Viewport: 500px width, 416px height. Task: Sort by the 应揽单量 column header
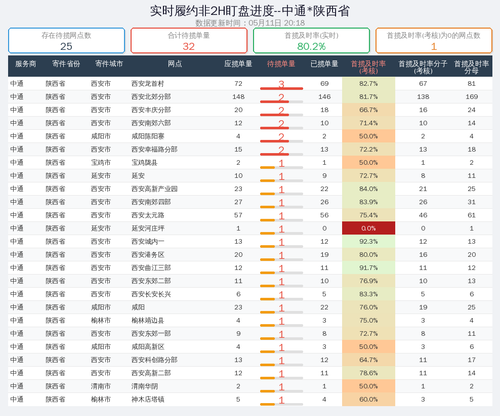[x=238, y=64]
